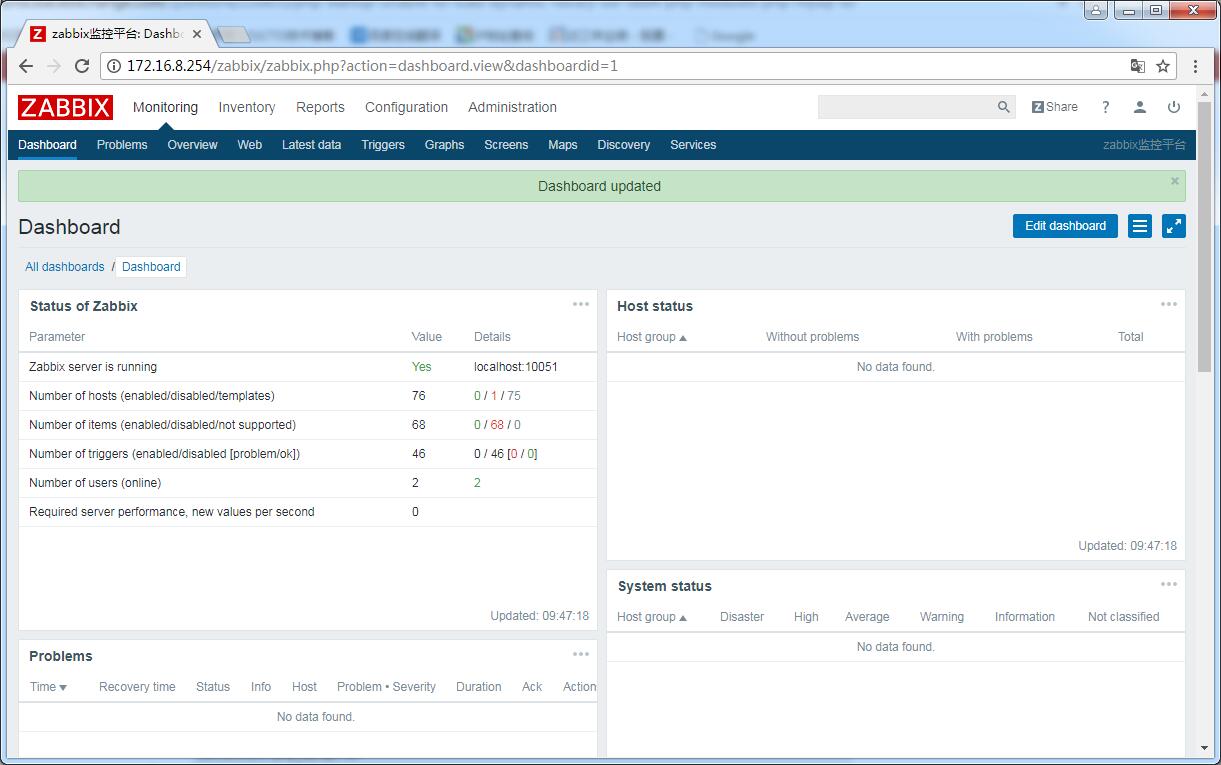Click the sign out power icon
The image size is (1221, 765).
click(x=1174, y=107)
